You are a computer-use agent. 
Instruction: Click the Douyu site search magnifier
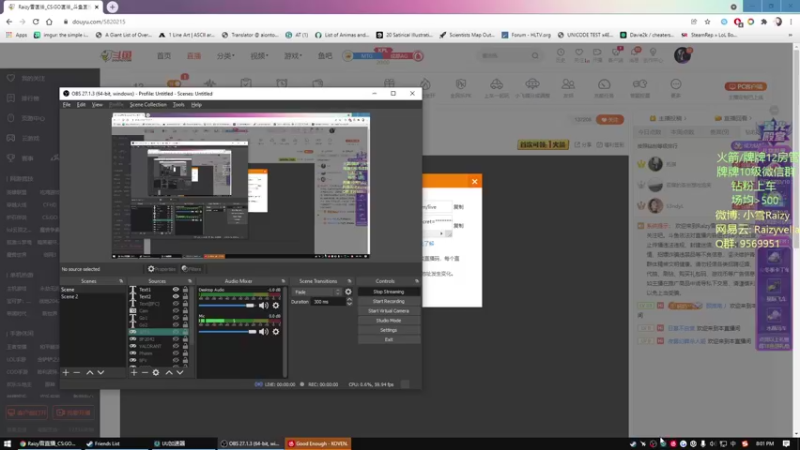click(x=535, y=56)
